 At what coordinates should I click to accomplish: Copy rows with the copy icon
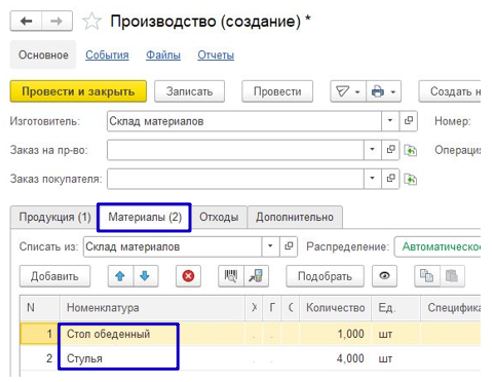point(427,276)
